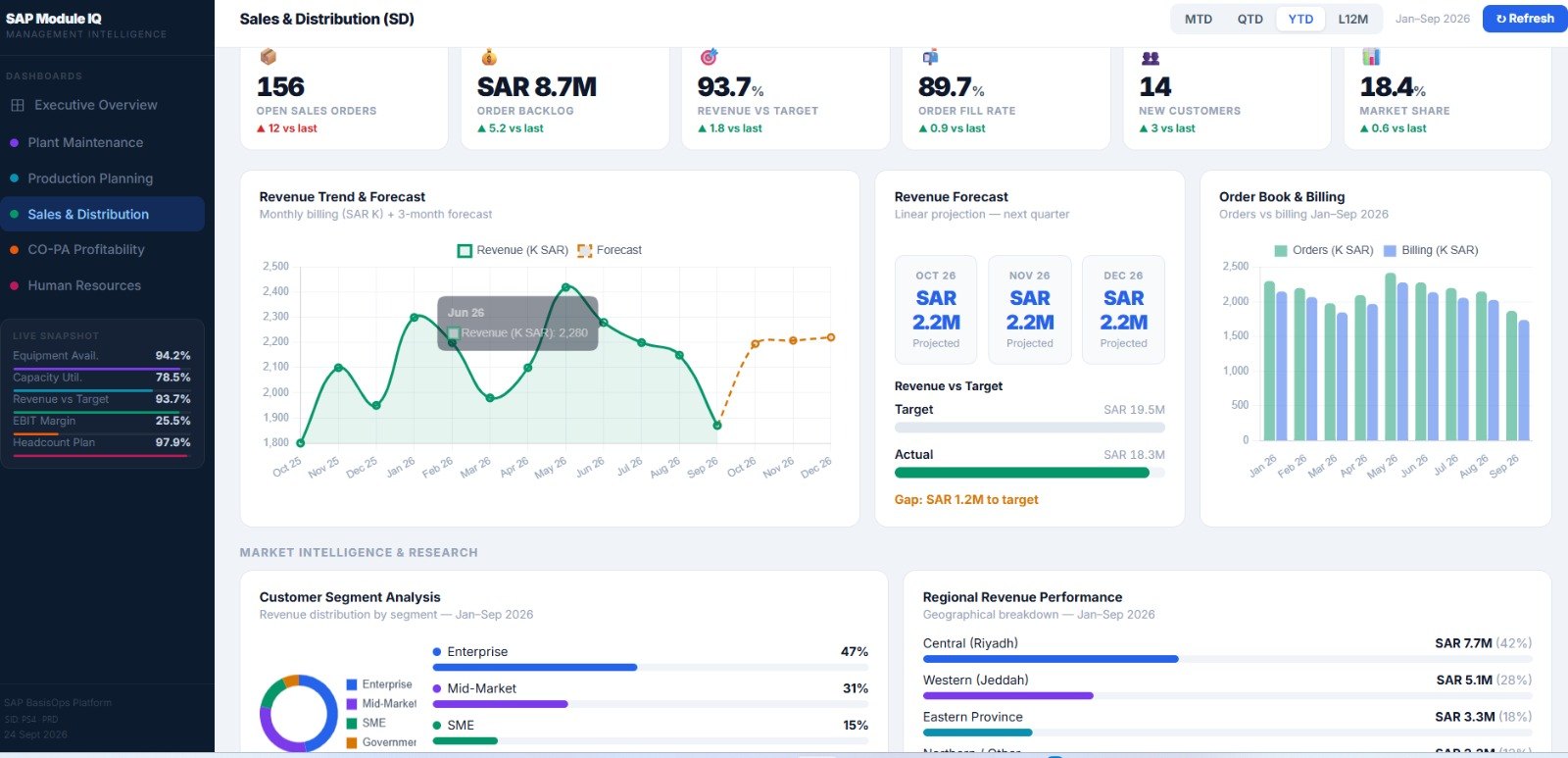Click the order backlog money bag icon
Image resolution: width=1568 pixels, height=758 pixels.
tap(489, 58)
